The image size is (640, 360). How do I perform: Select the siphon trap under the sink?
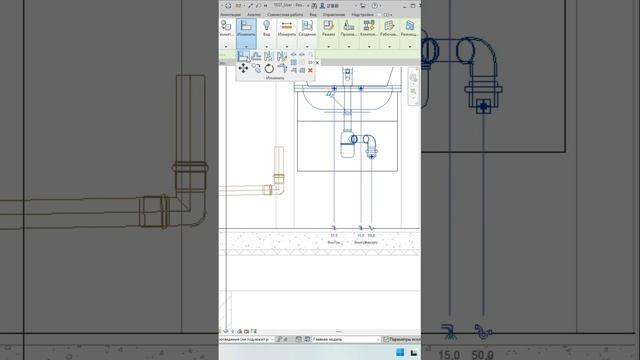click(347, 144)
